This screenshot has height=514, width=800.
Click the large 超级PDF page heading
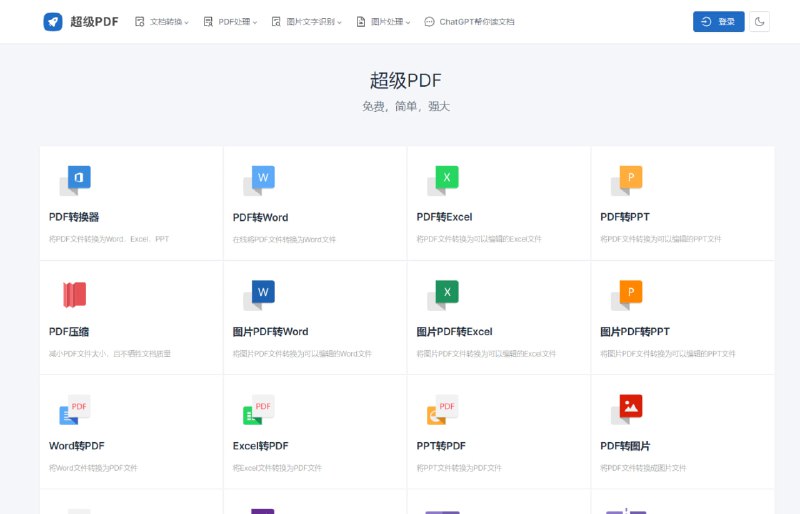coord(406,81)
